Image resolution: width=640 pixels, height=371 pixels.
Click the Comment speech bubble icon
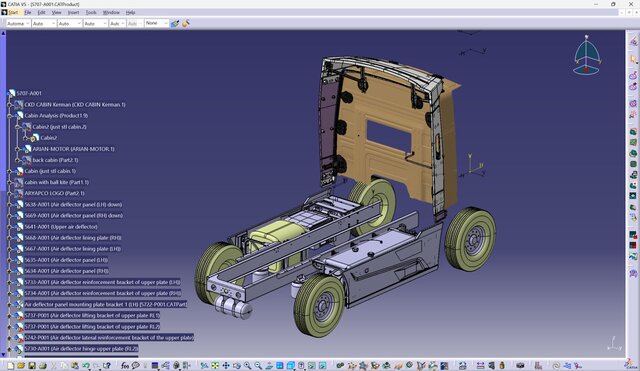[136, 366]
